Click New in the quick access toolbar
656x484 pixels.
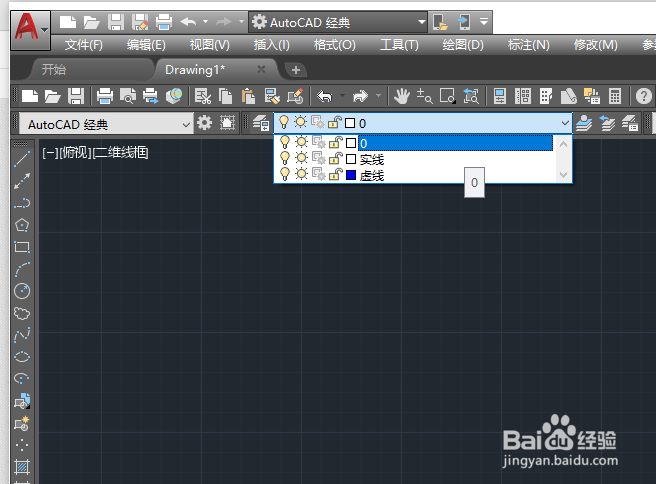68,22
